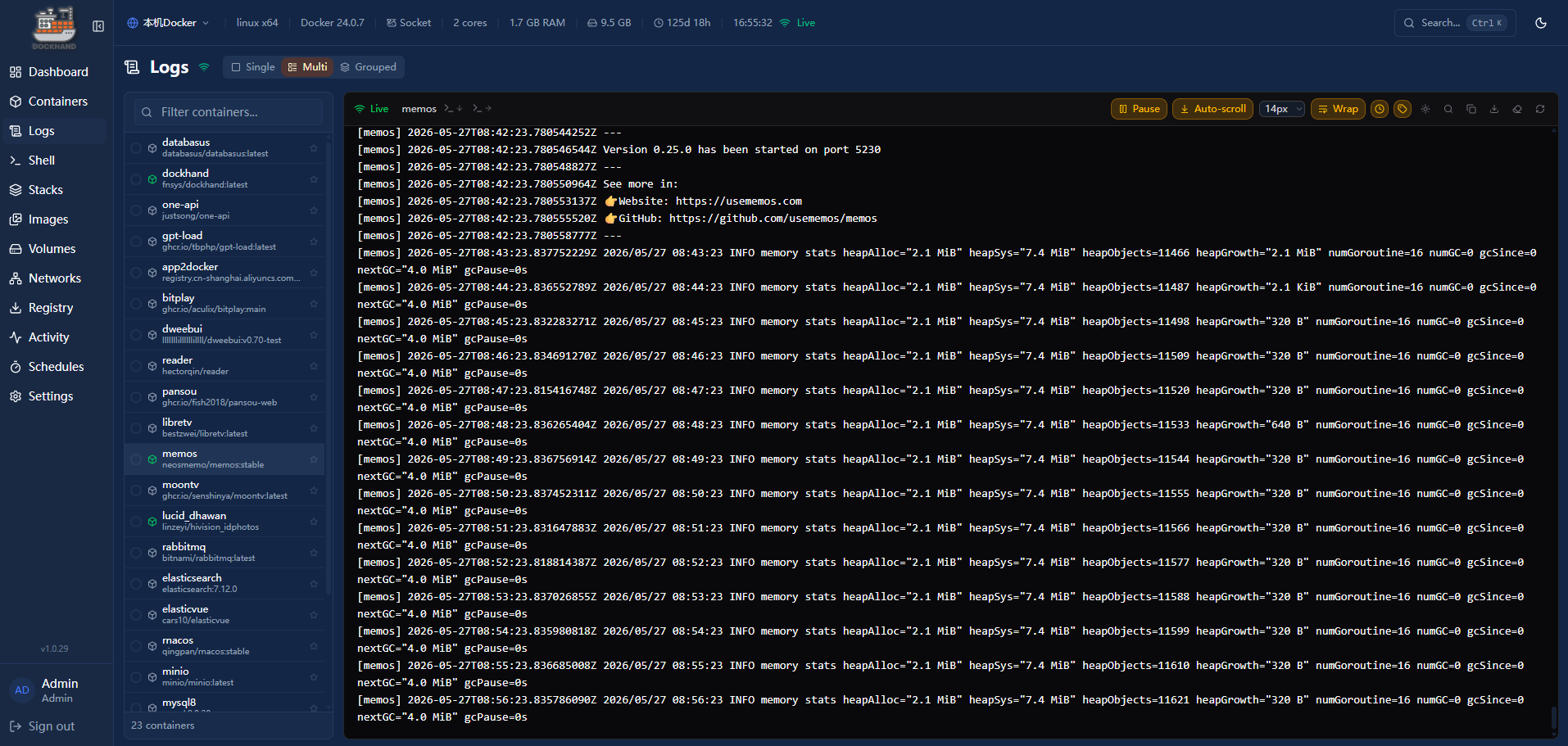Open the 本机Docker environment dropdown
The height and width of the screenshot is (746, 1568).
168,23
